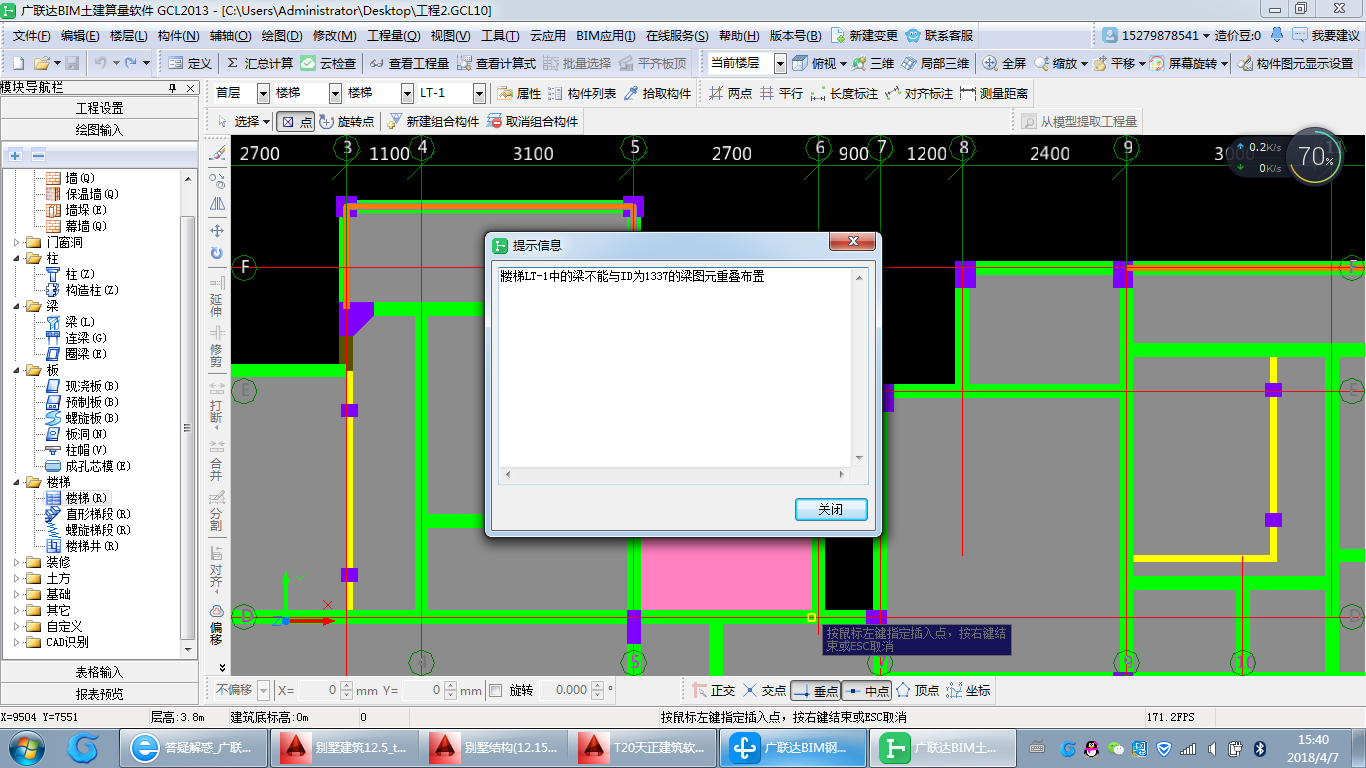Toggle 中点 midpoint snap
Screen dimensions: 1366x768
866,690
